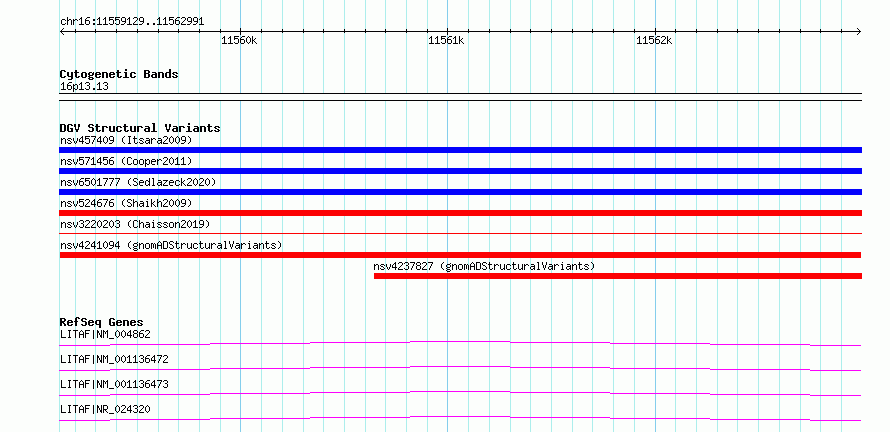Click the RefSeq Genes track heading
This screenshot has height=432, width=890.
(101, 322)
